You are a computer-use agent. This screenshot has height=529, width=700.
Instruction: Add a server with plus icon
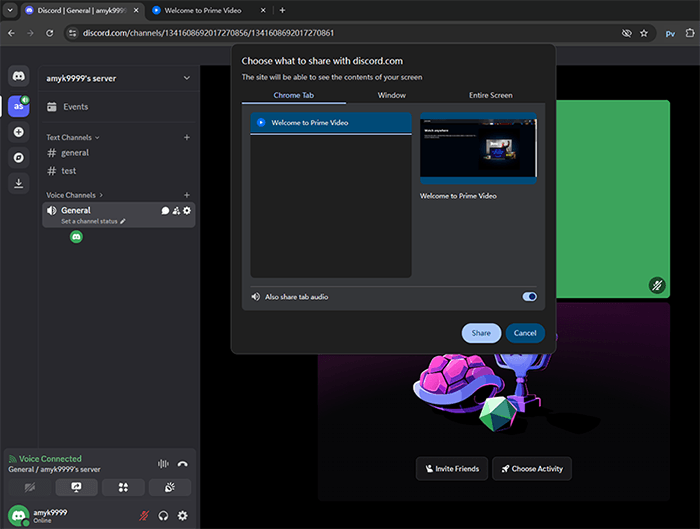[18, 132]
